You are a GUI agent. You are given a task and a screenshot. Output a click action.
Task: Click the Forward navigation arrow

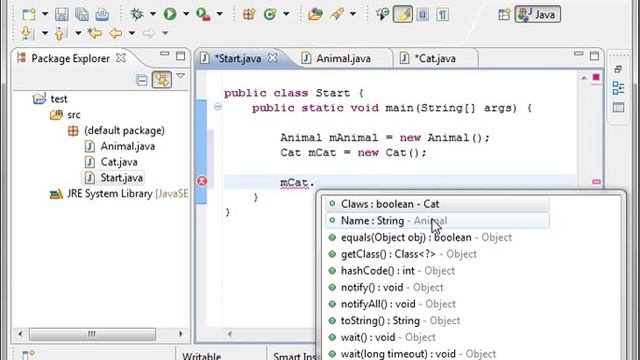click(x=149, y=33)
